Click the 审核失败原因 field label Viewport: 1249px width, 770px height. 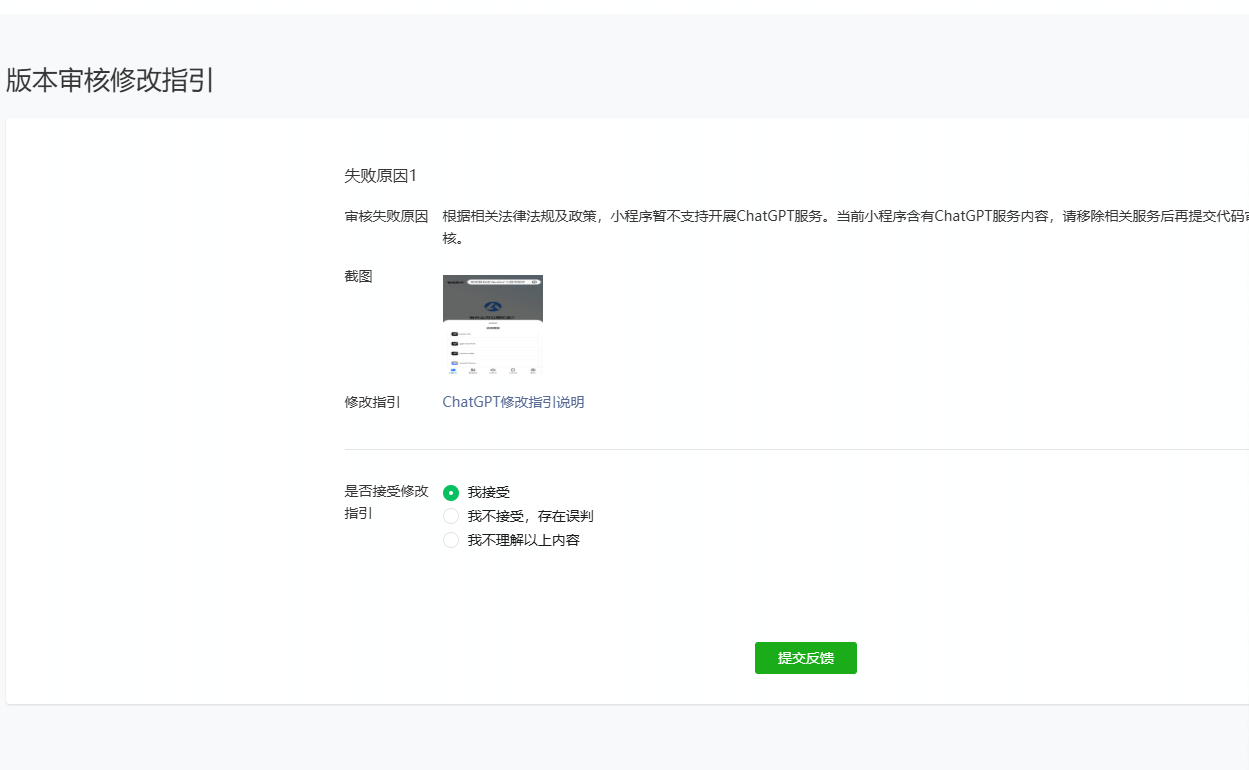[x=386, y=216]
